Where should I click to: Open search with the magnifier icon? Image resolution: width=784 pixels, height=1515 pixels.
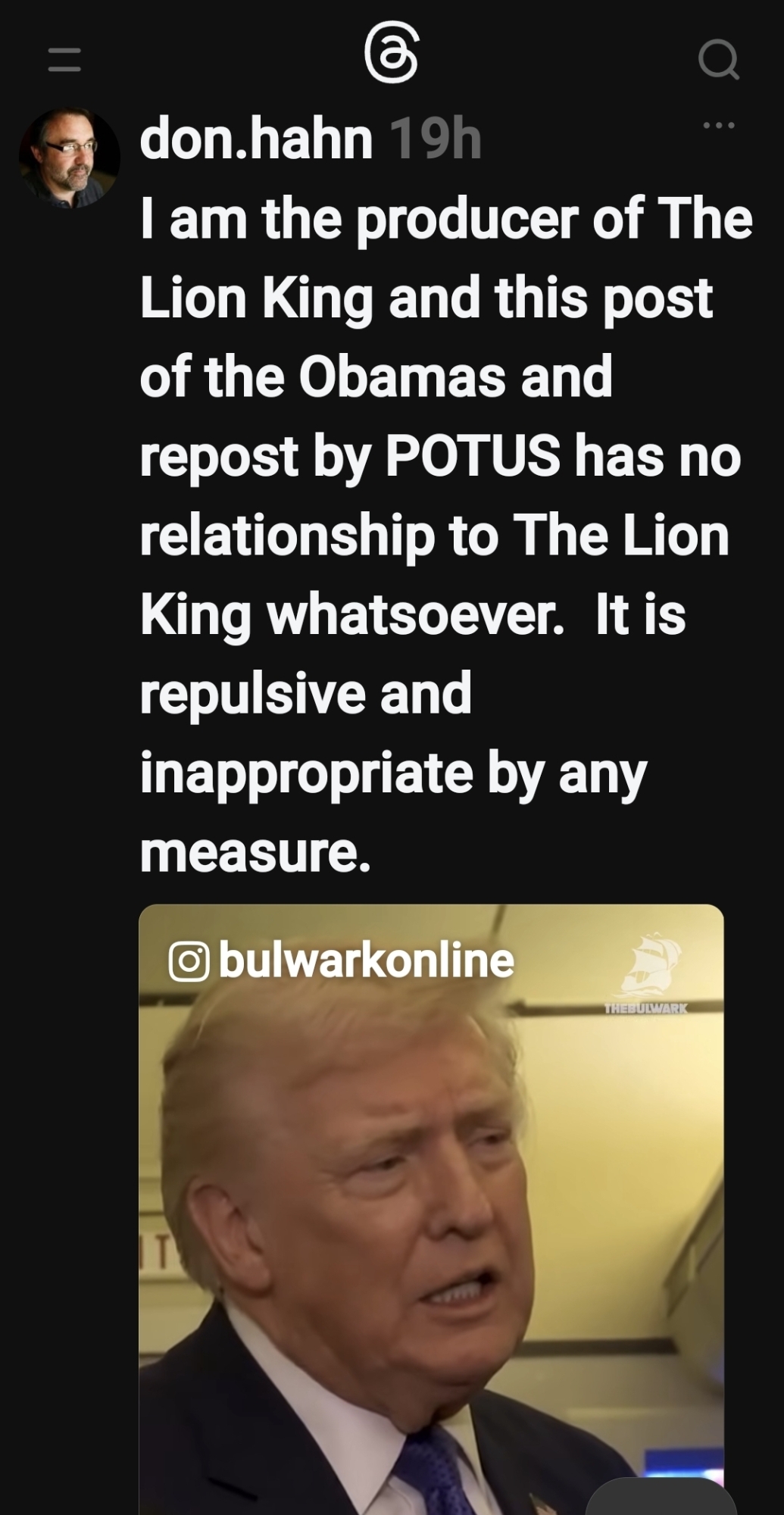coord(718,59)
